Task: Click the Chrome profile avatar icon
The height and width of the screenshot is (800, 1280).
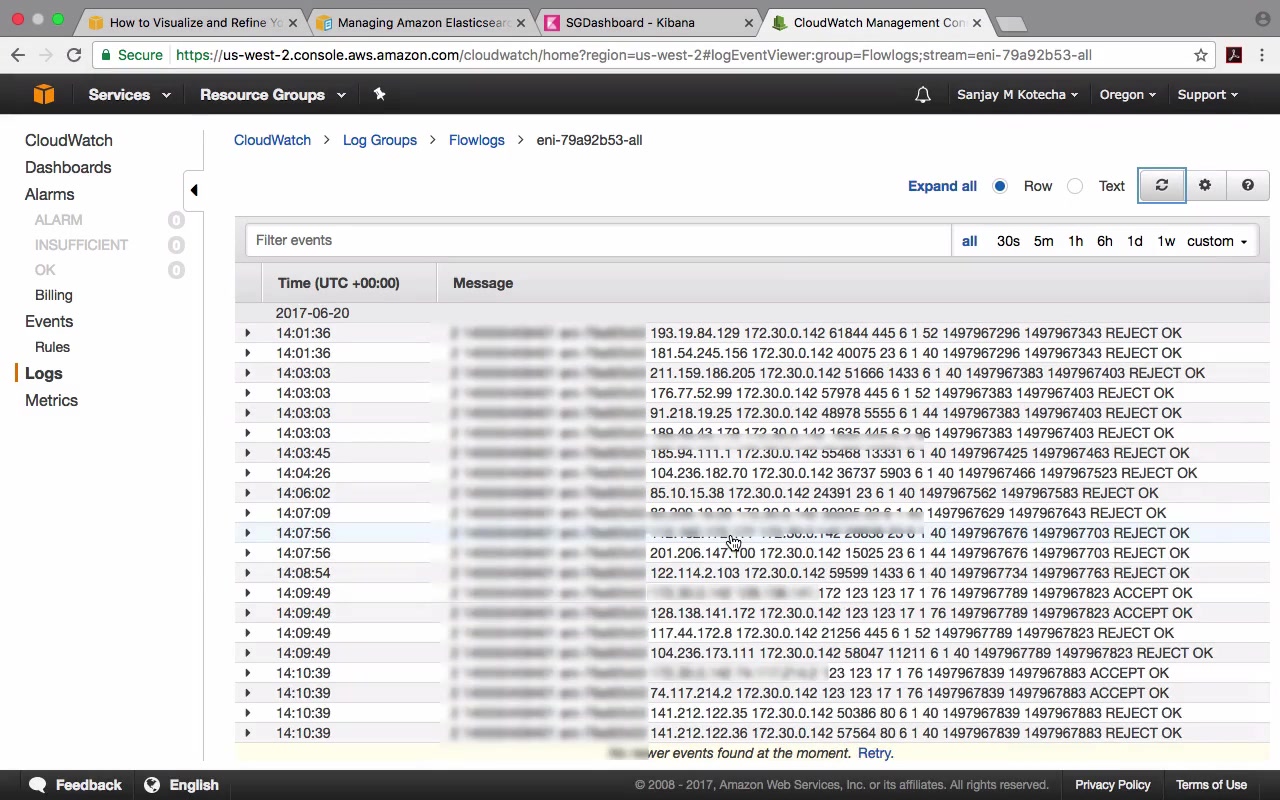Action: (1262, 18)
